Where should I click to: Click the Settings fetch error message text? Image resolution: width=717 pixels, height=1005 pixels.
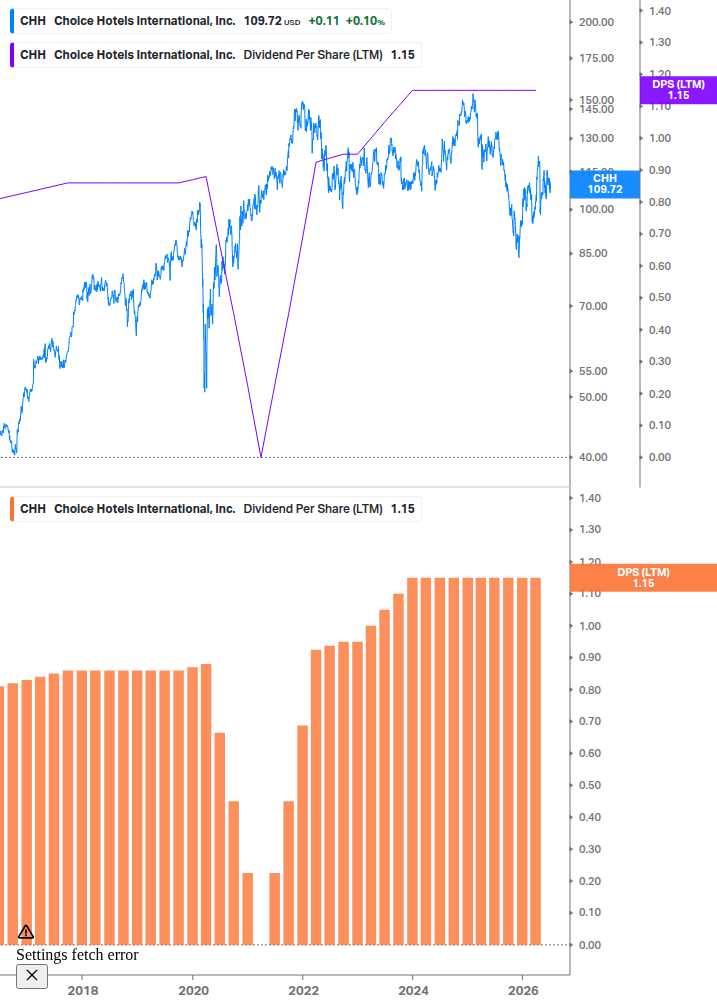point(77,955)
